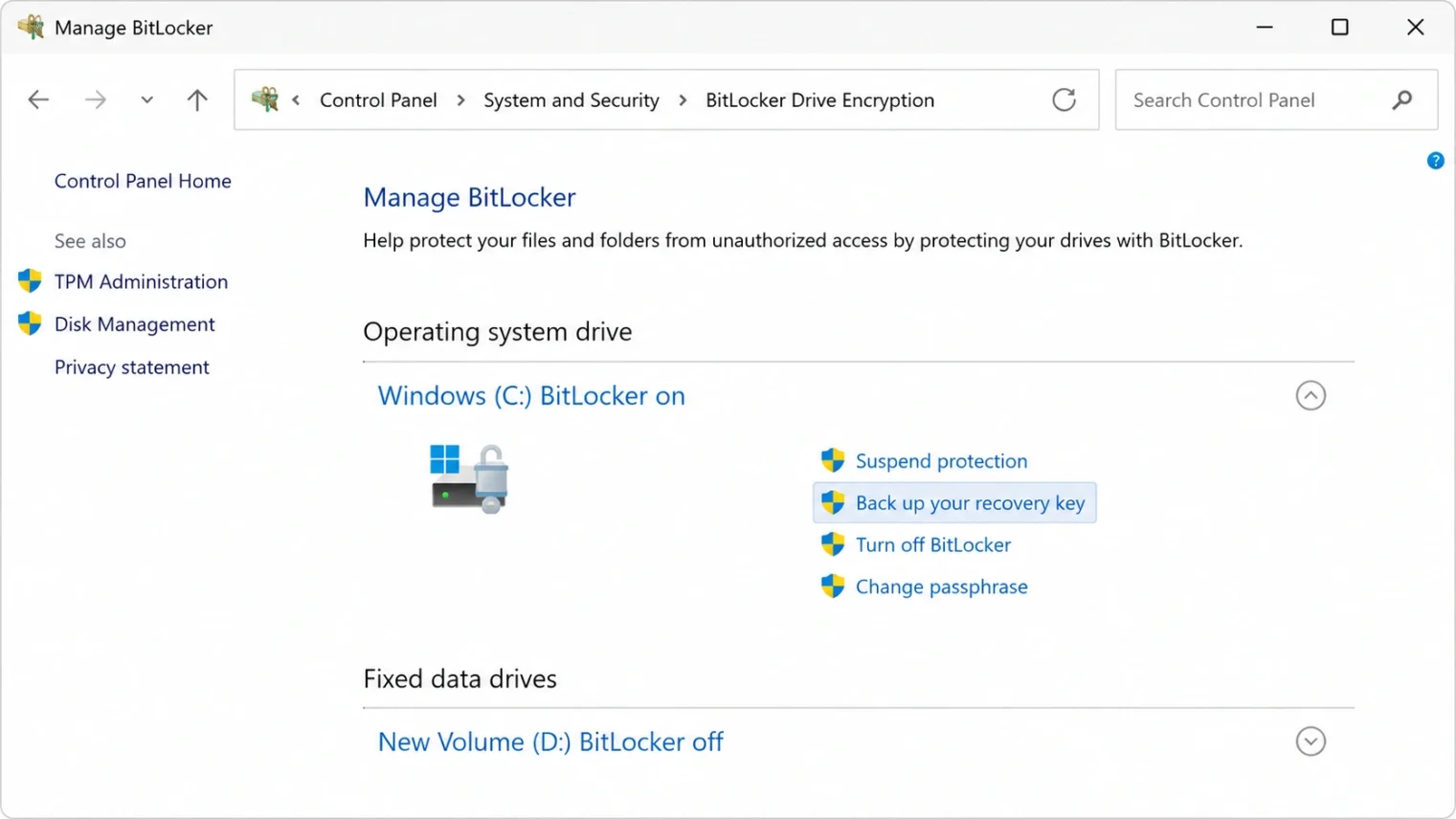Screen dimensions: 1456x819
Task: Select System and Security breadcrumb
Action: point(571,100)
